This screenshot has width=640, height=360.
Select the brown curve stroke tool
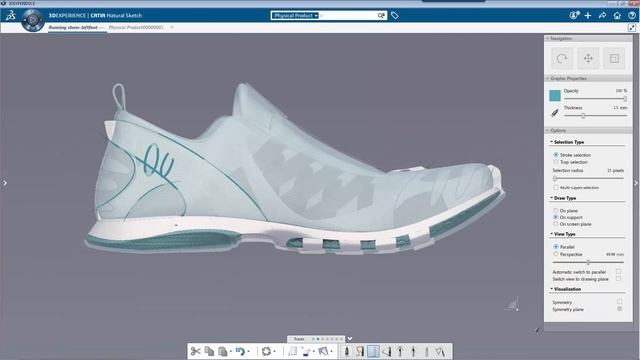[x=360, y=351]
